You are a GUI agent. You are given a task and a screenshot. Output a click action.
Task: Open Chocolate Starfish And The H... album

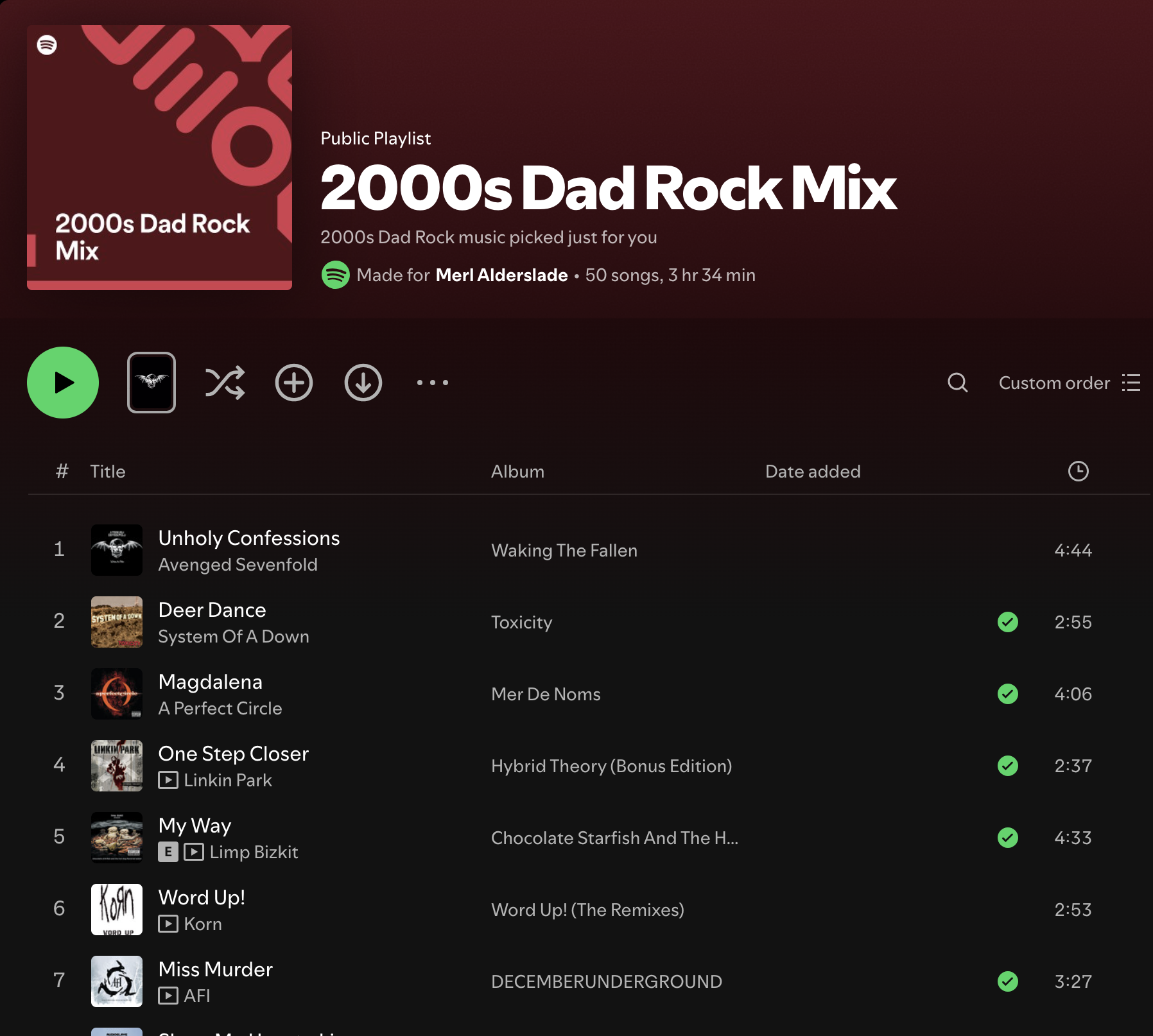point(614,838)
